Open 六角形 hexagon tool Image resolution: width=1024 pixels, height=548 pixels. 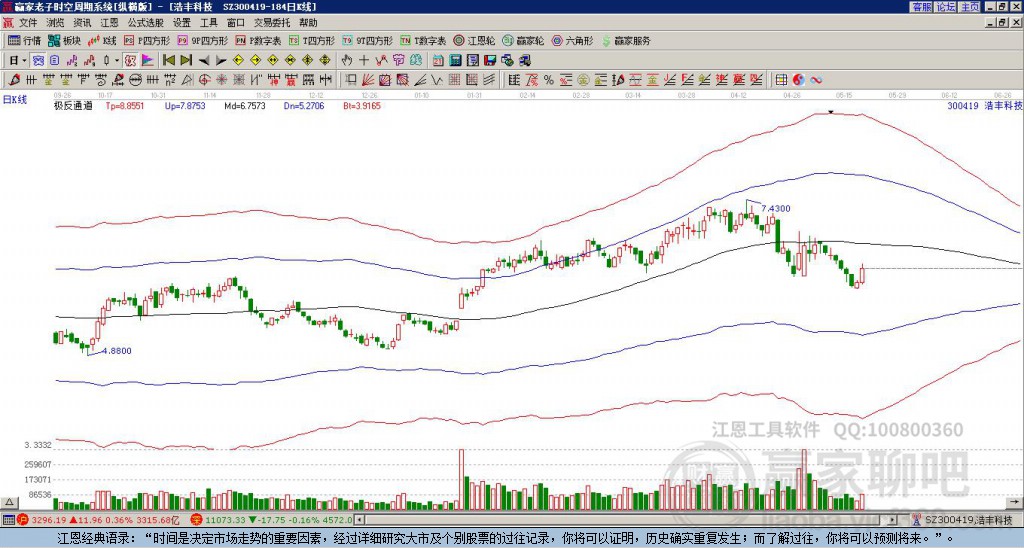tap(573, 40)
